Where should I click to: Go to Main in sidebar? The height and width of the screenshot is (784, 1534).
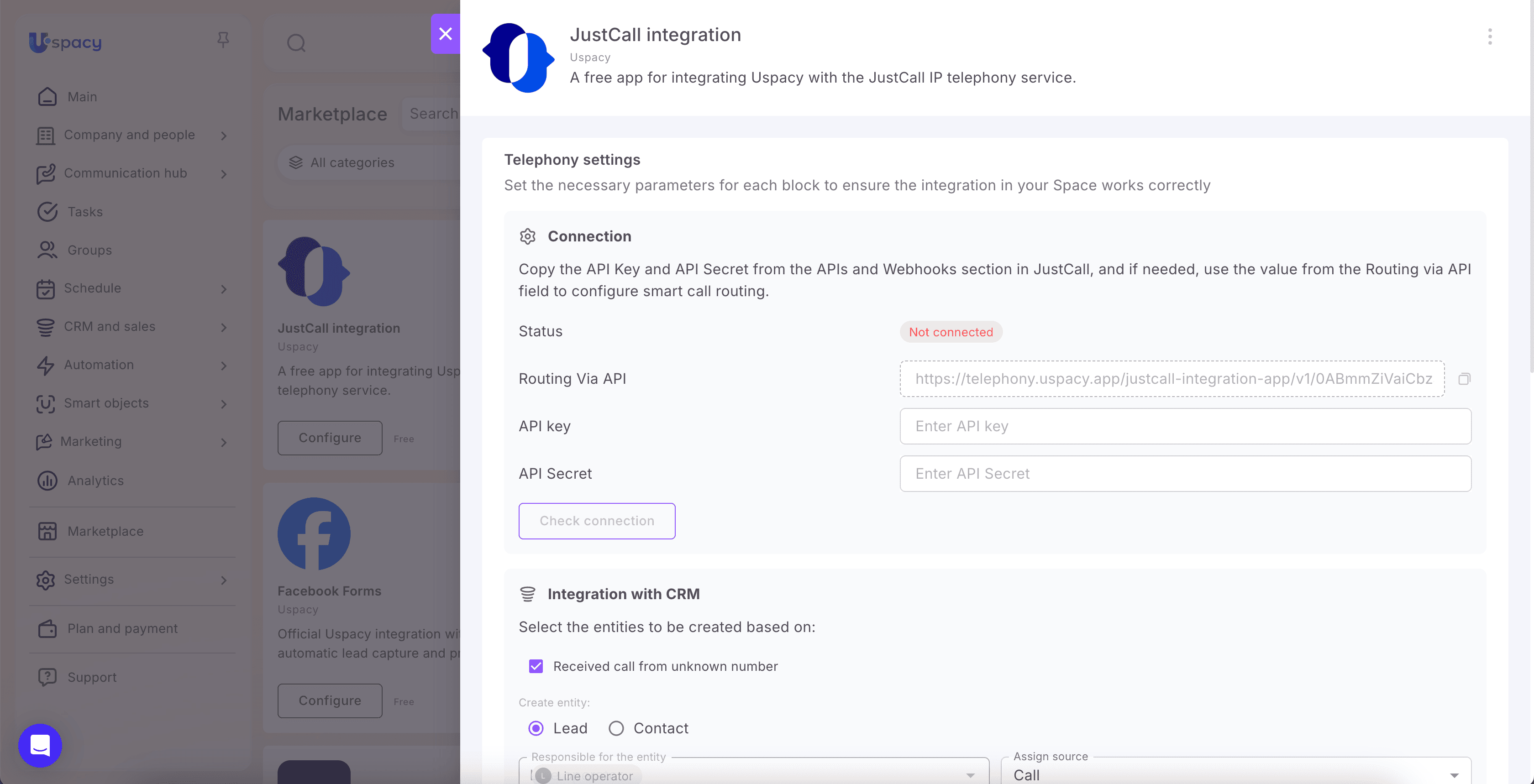click(82, 96)
